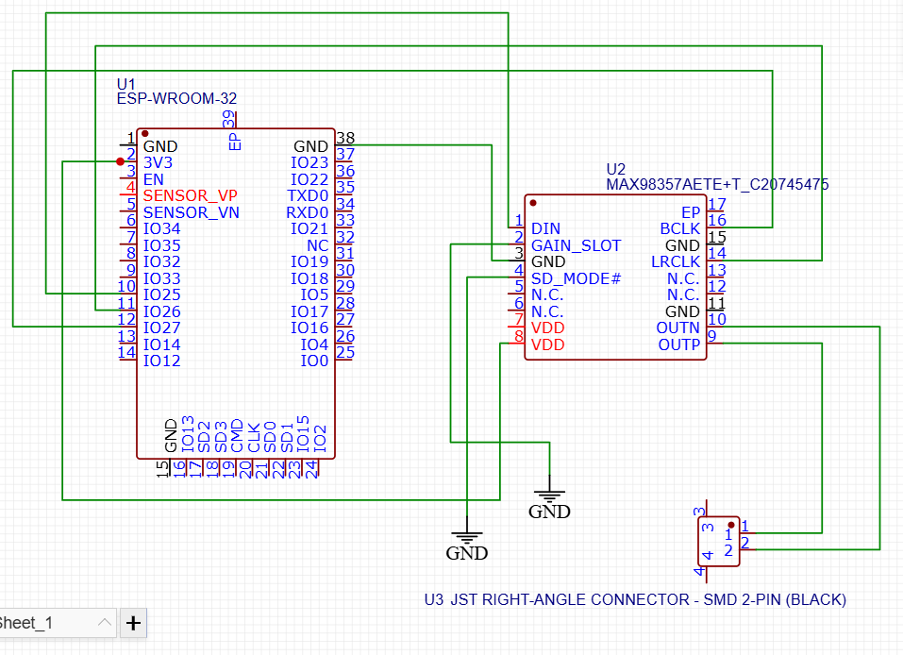Select the right GND power symbol

click(549, 500)
